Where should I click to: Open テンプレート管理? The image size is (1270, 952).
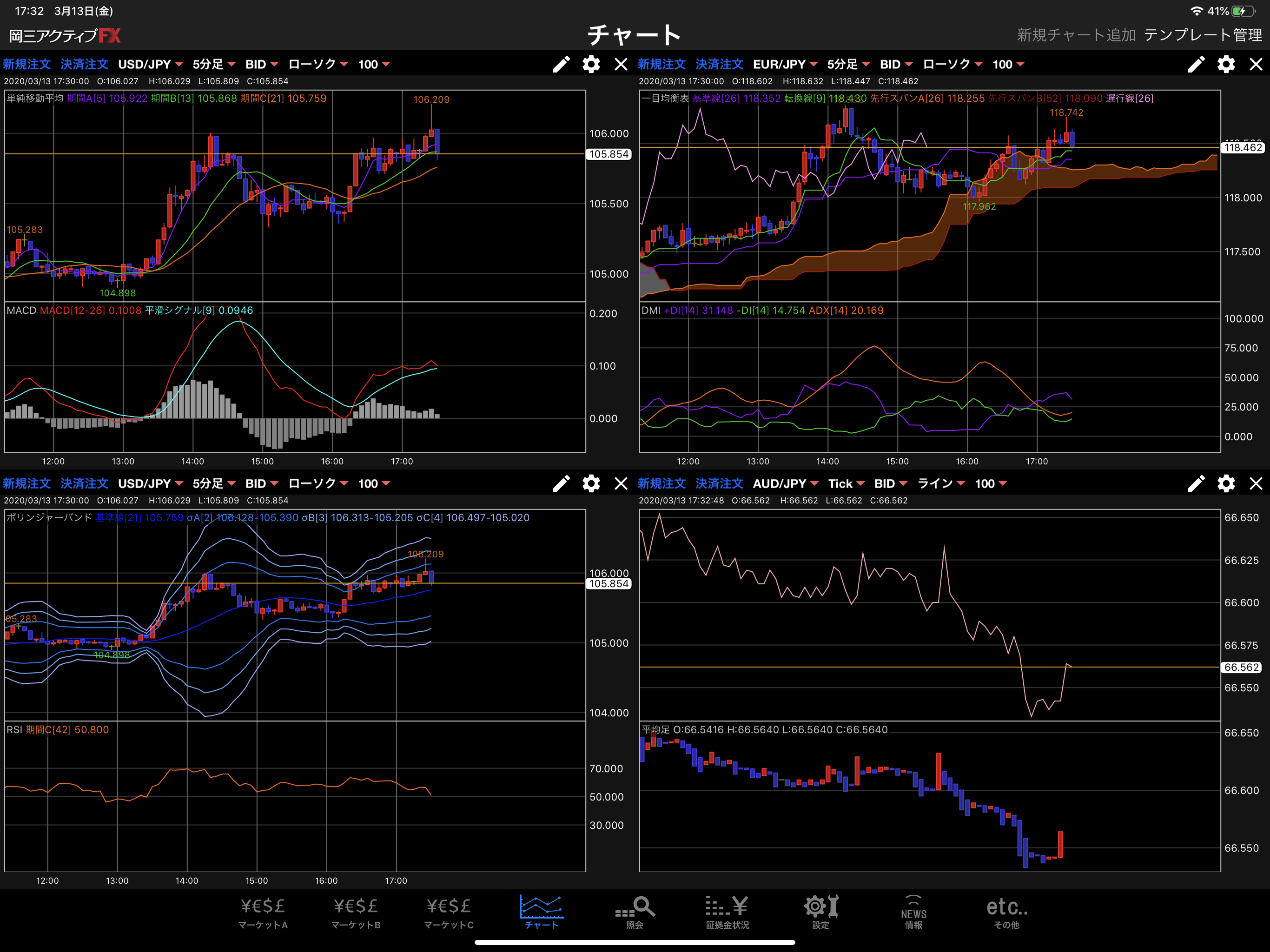(1203, 35)
